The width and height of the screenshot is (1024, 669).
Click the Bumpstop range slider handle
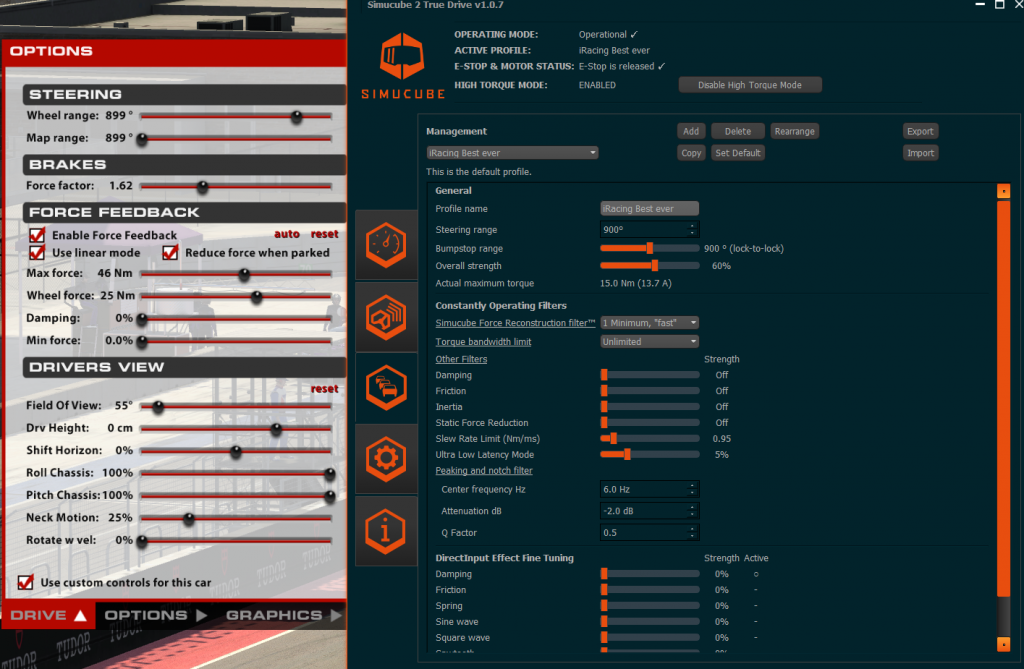(650, 248)
